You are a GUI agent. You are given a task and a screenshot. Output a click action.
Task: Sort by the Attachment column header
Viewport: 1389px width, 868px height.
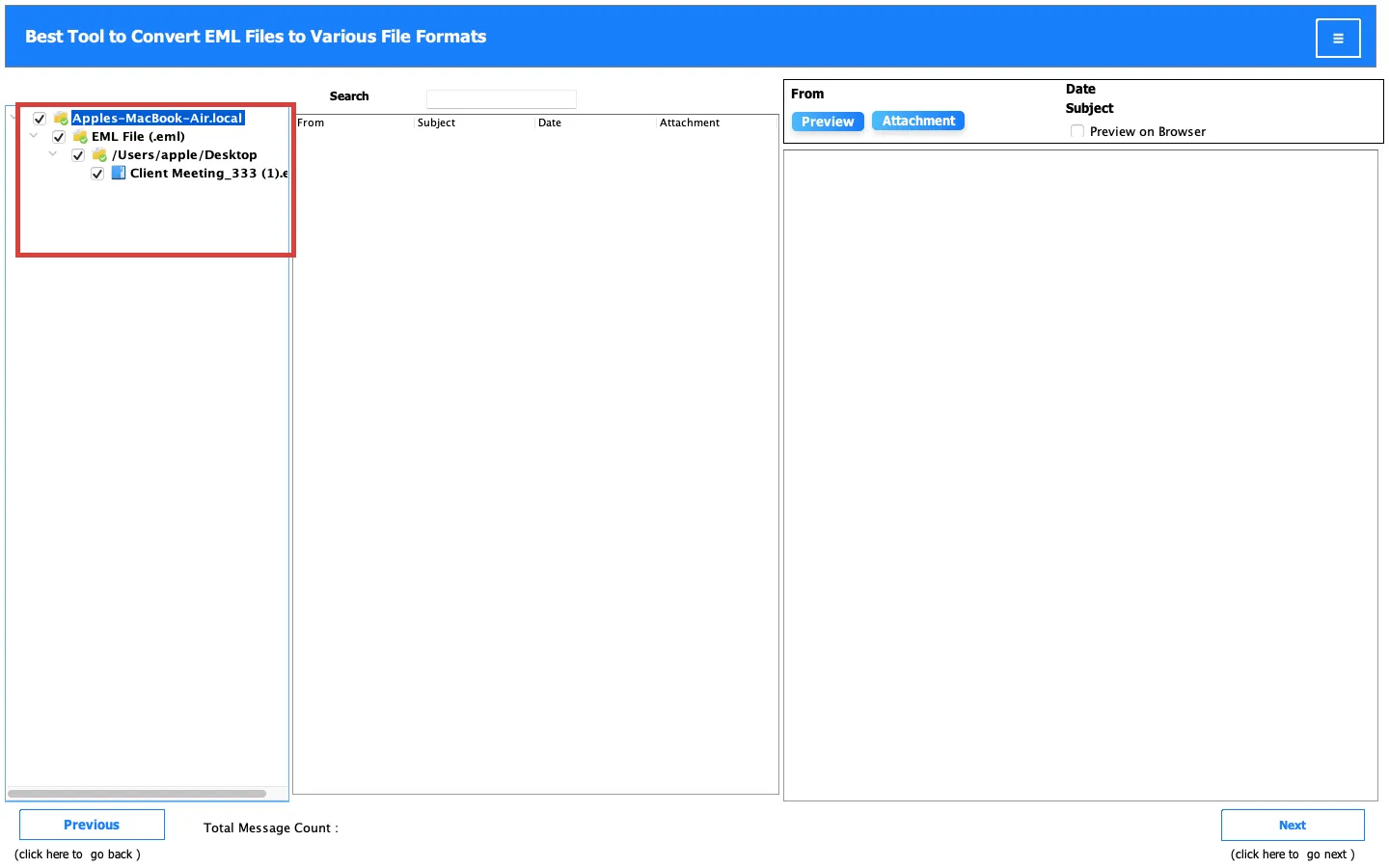coord(717,122)
